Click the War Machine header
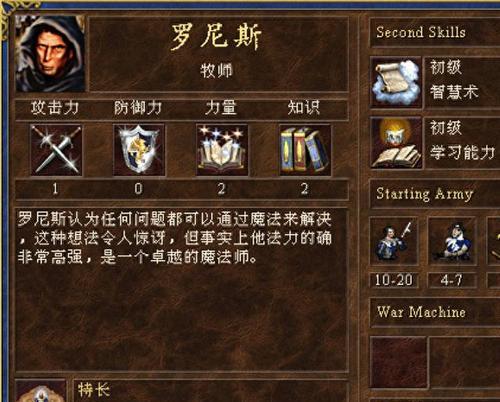The width and height of the screenshot is (500, 402). [x=421, y=312]
